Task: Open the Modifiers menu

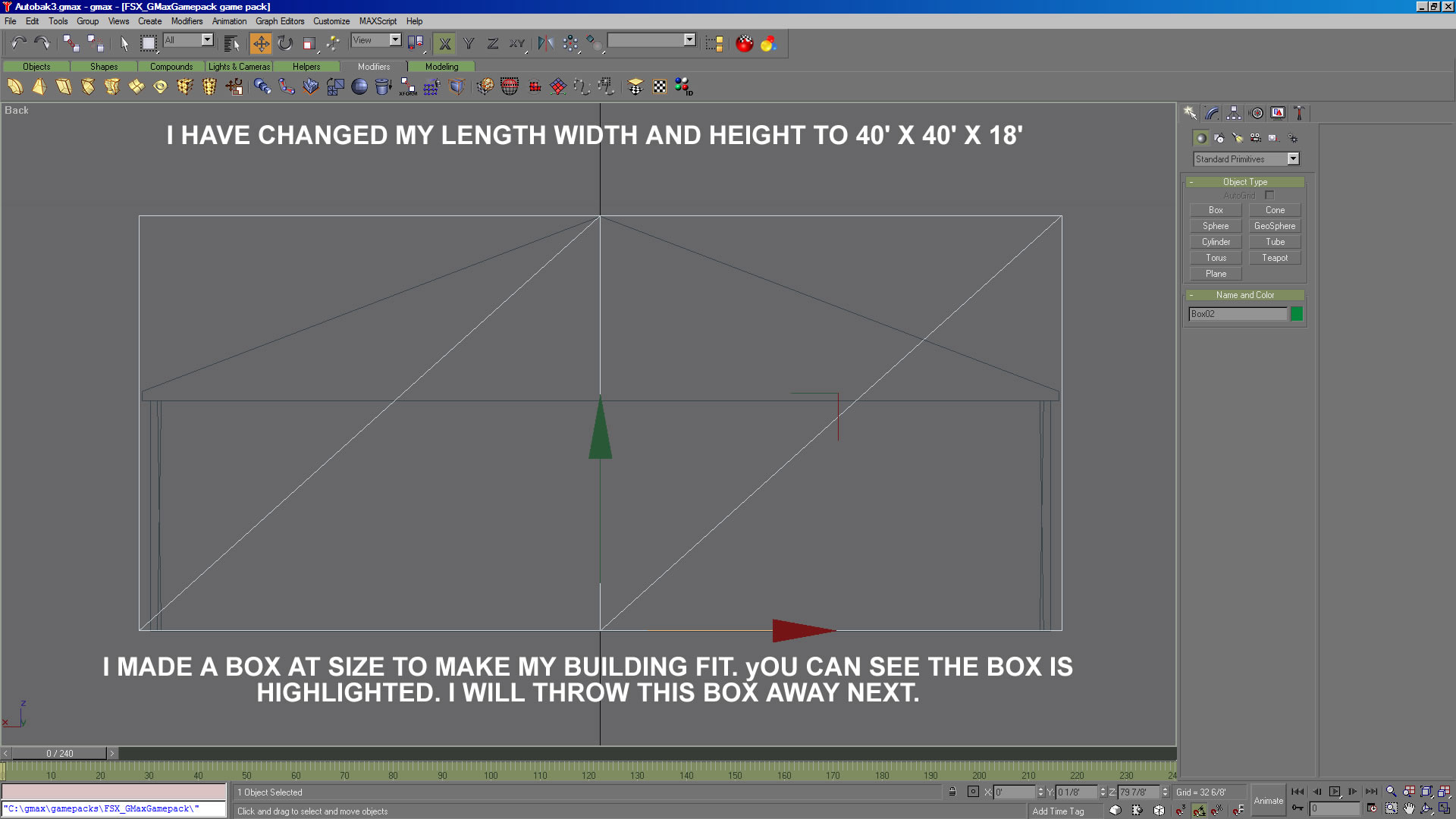Action: [187, 21]
